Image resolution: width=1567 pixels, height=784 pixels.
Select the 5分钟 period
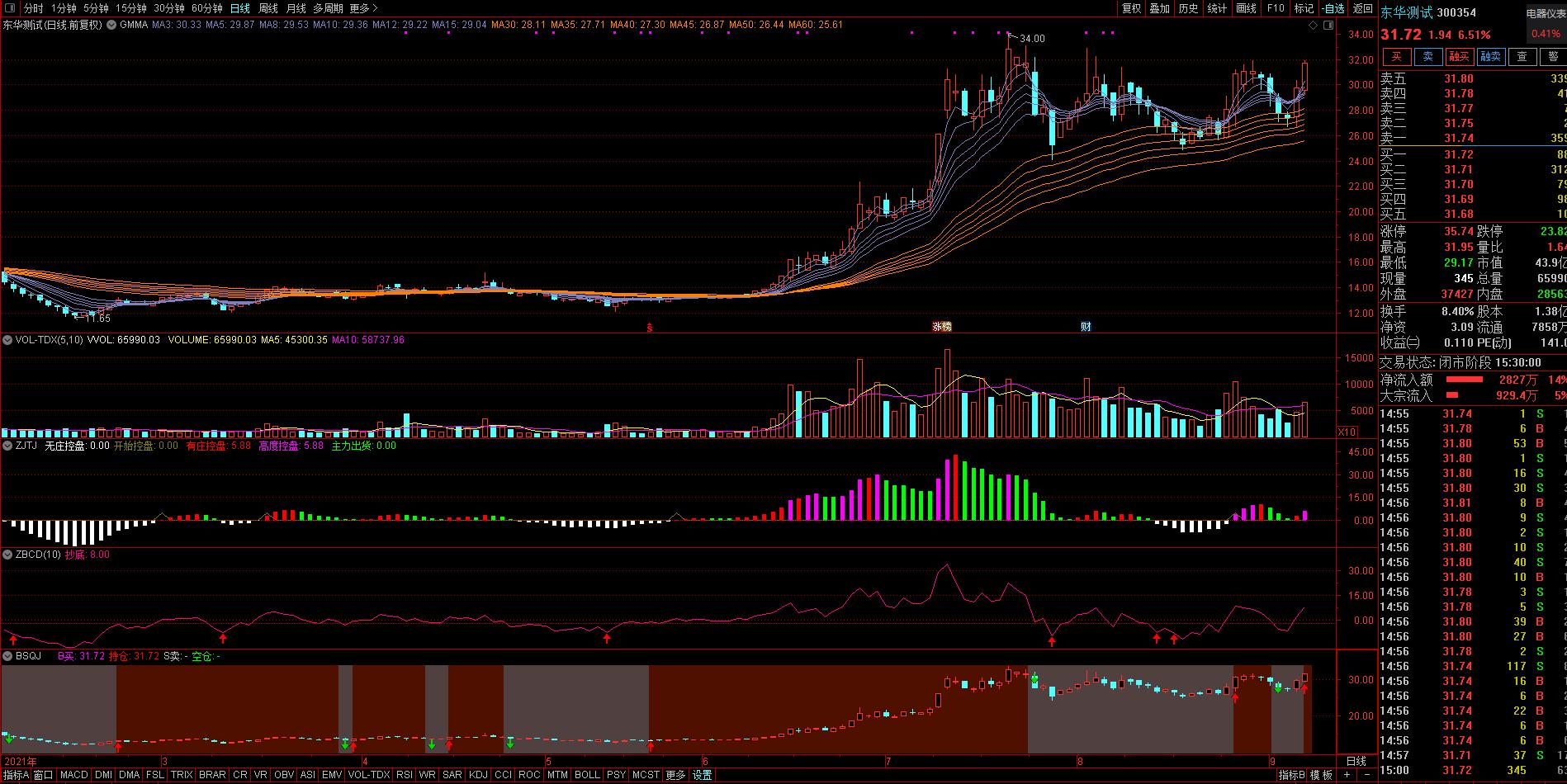point(96,8)
